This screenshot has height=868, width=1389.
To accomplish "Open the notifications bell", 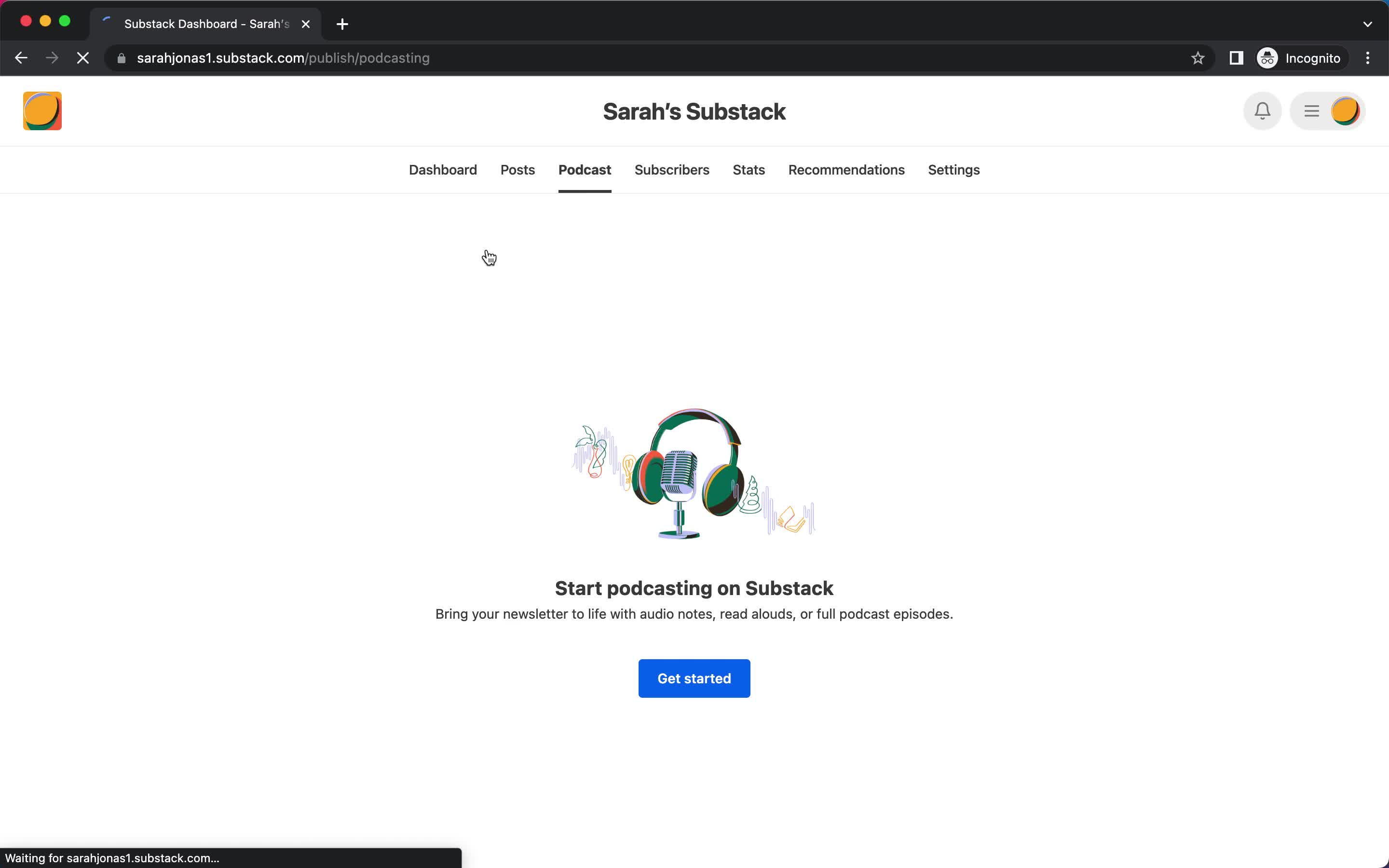I will 1262,111.
